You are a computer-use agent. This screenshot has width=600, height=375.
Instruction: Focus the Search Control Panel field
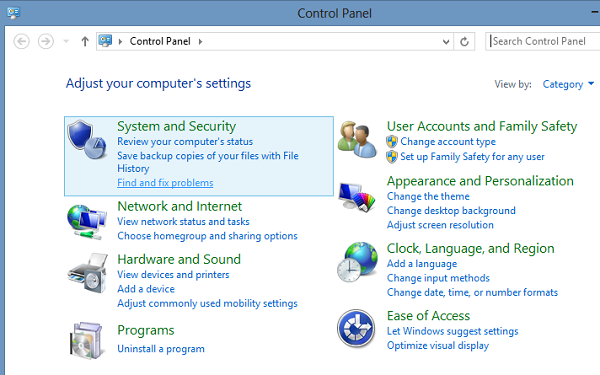pyautogui.click(x=543, y=41)
